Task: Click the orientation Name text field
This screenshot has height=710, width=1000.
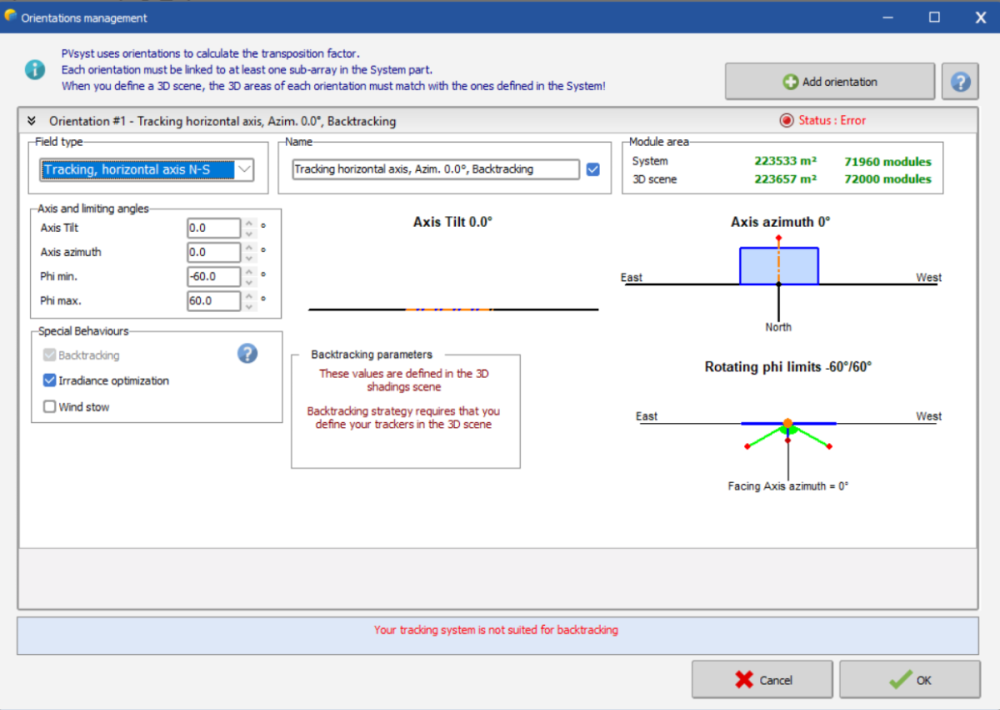Action: click(x=435, y=170)
